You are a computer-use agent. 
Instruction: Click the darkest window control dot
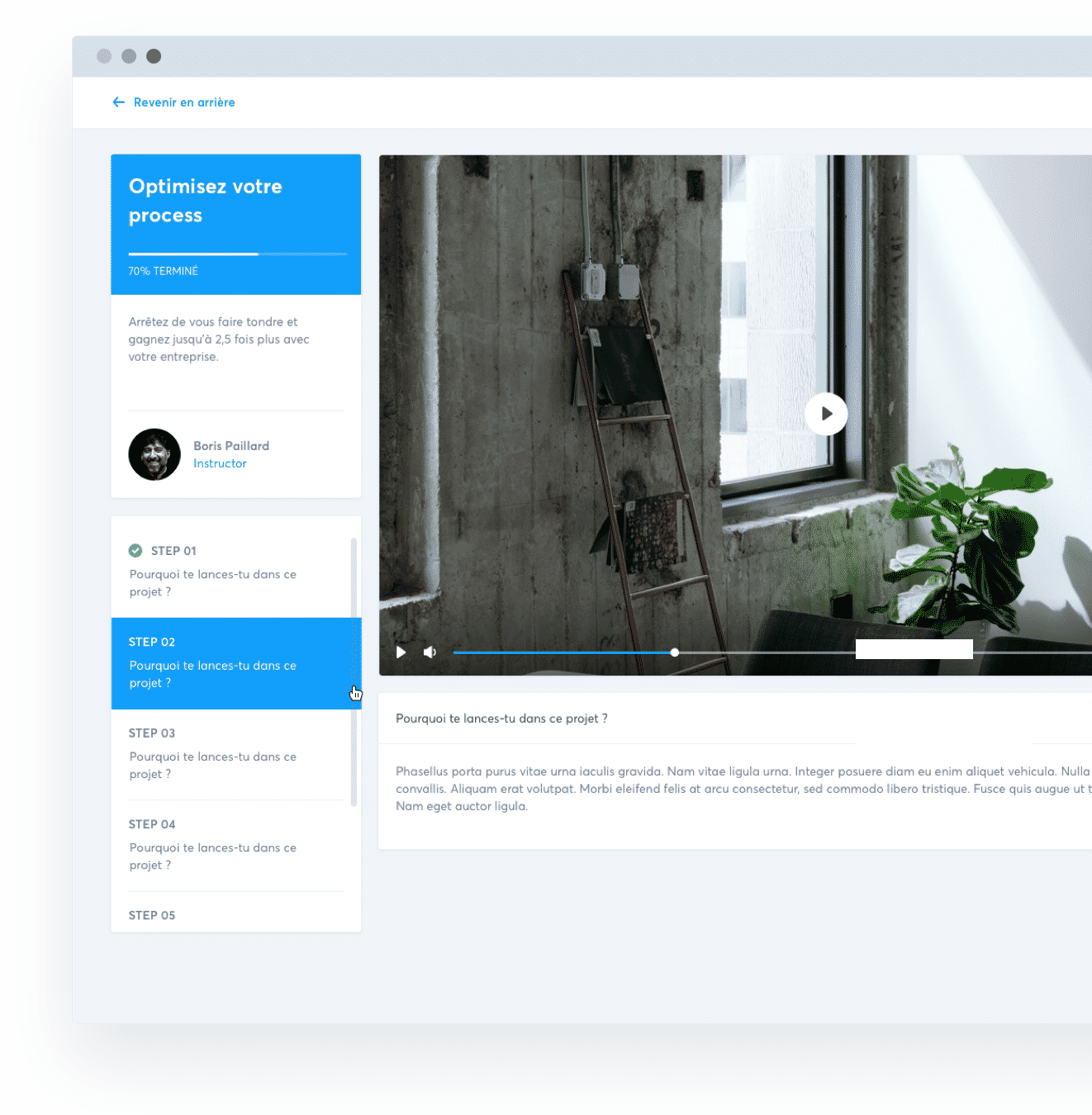154,56
